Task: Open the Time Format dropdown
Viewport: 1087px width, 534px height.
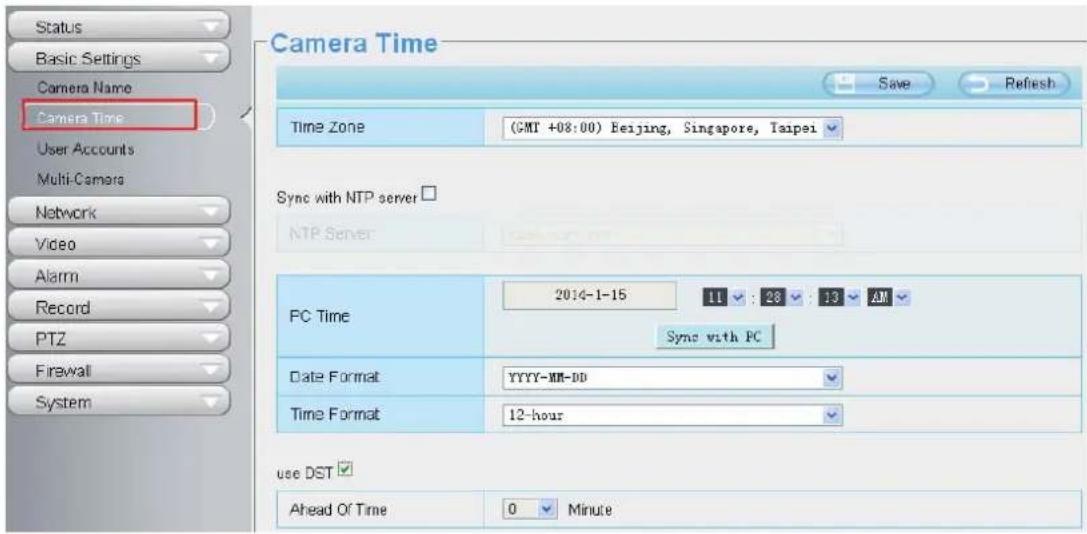Action: (x=670, y=415)
